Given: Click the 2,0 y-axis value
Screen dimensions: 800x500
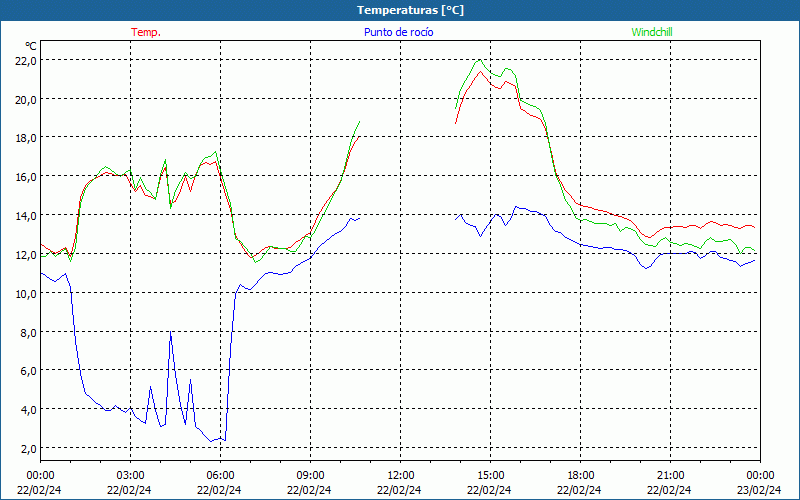Looking at the screenshot, I should coord(30,448).
